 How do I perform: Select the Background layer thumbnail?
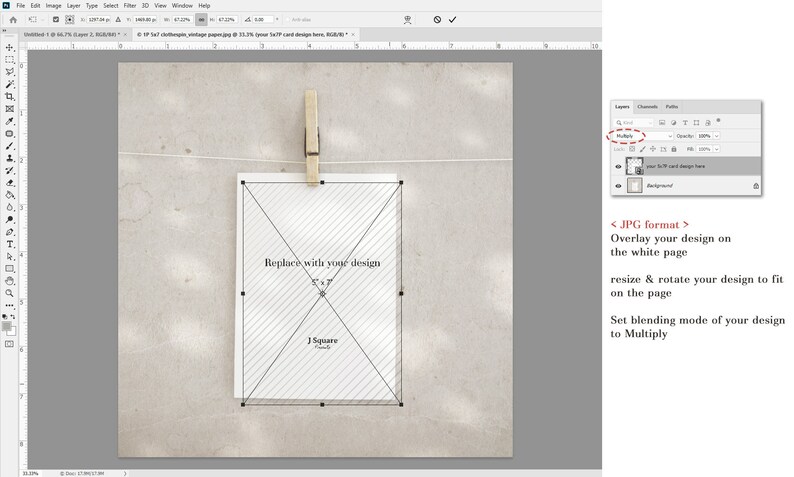pos(634,186)
